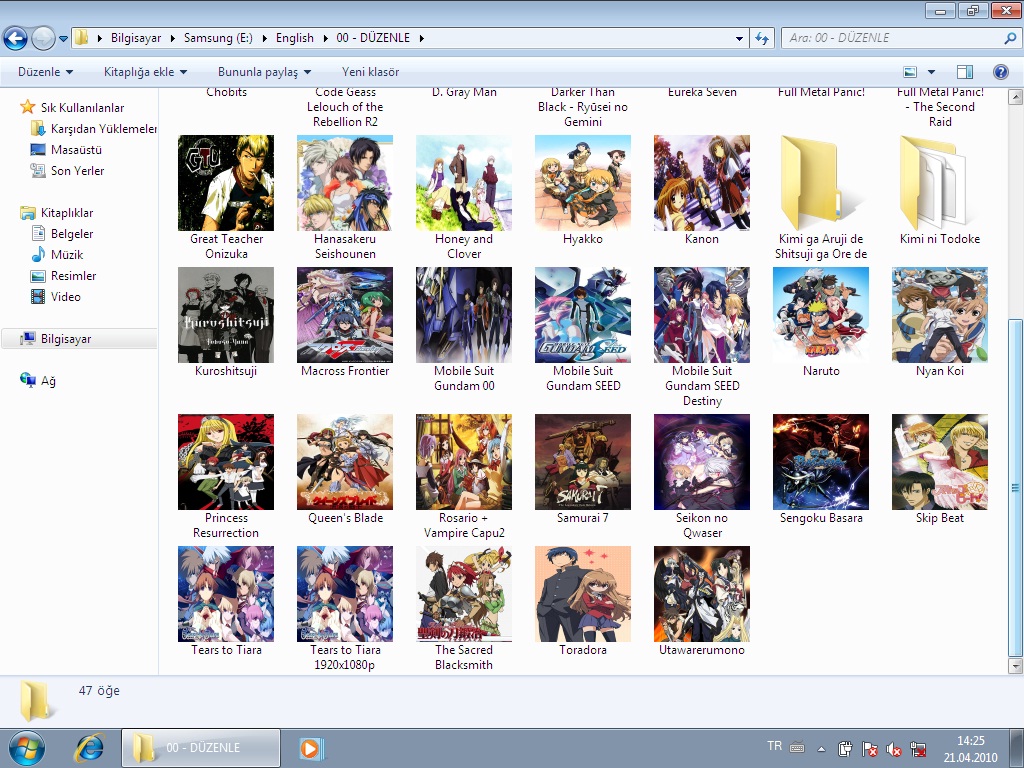The height and width of the screenshot is (768, 1024).
Task: Open the change view dropdown arrow
Action: [932, 72]
